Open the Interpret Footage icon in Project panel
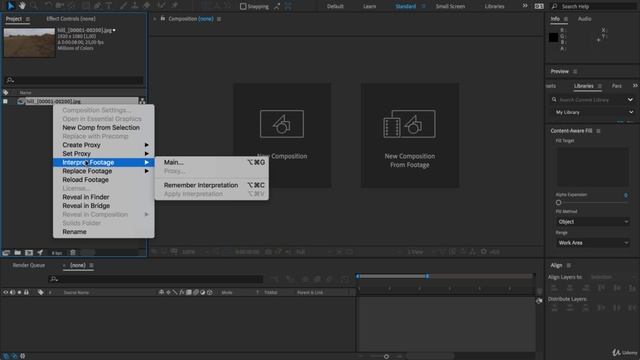 click(x=6, y=253)
